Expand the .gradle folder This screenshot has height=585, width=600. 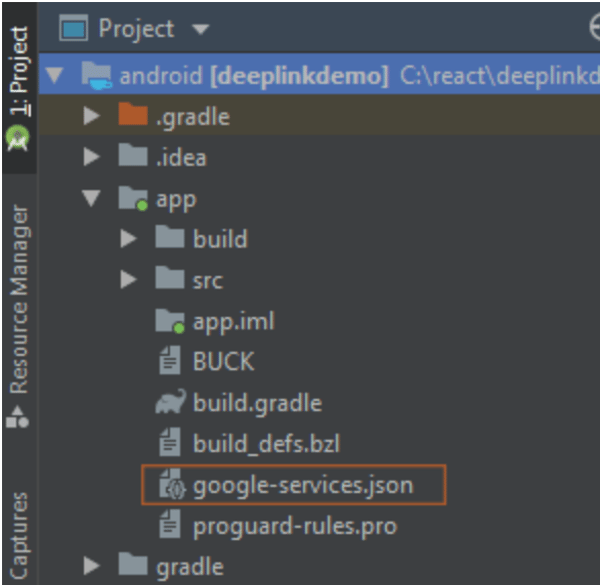point(92,117)
